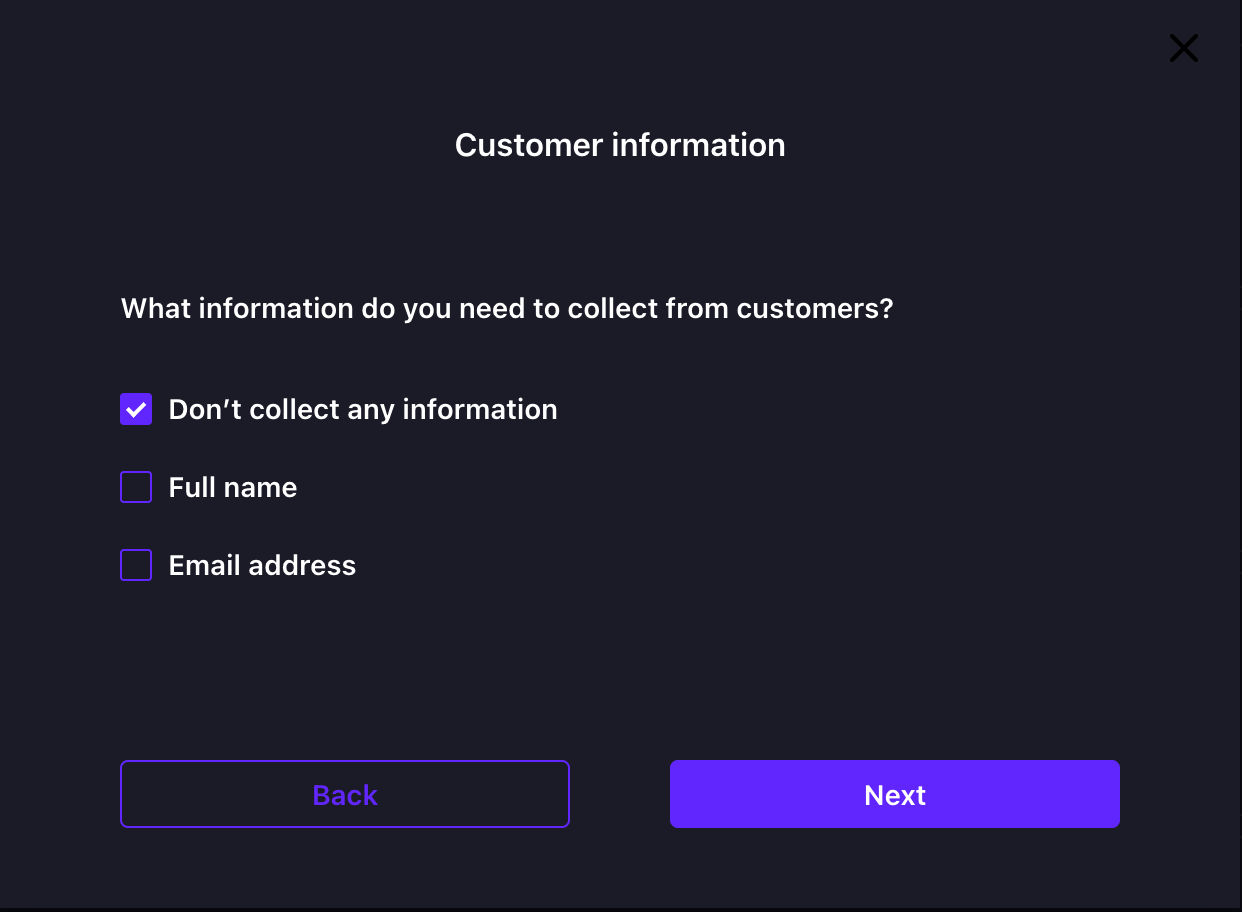This screenshot has height=912, width=1242.
Task: Go back with the Back button
Action: point(344,794)
